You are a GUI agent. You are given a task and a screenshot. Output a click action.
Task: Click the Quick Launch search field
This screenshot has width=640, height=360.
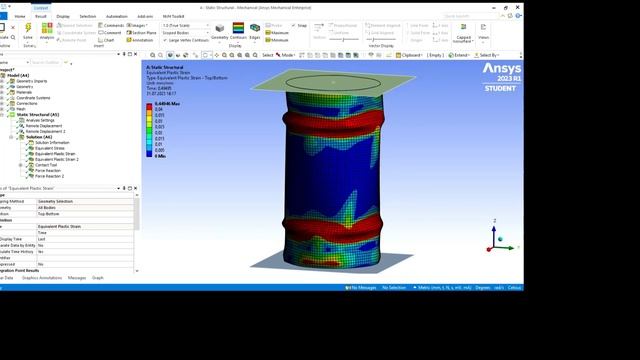[x=470, y=16]
